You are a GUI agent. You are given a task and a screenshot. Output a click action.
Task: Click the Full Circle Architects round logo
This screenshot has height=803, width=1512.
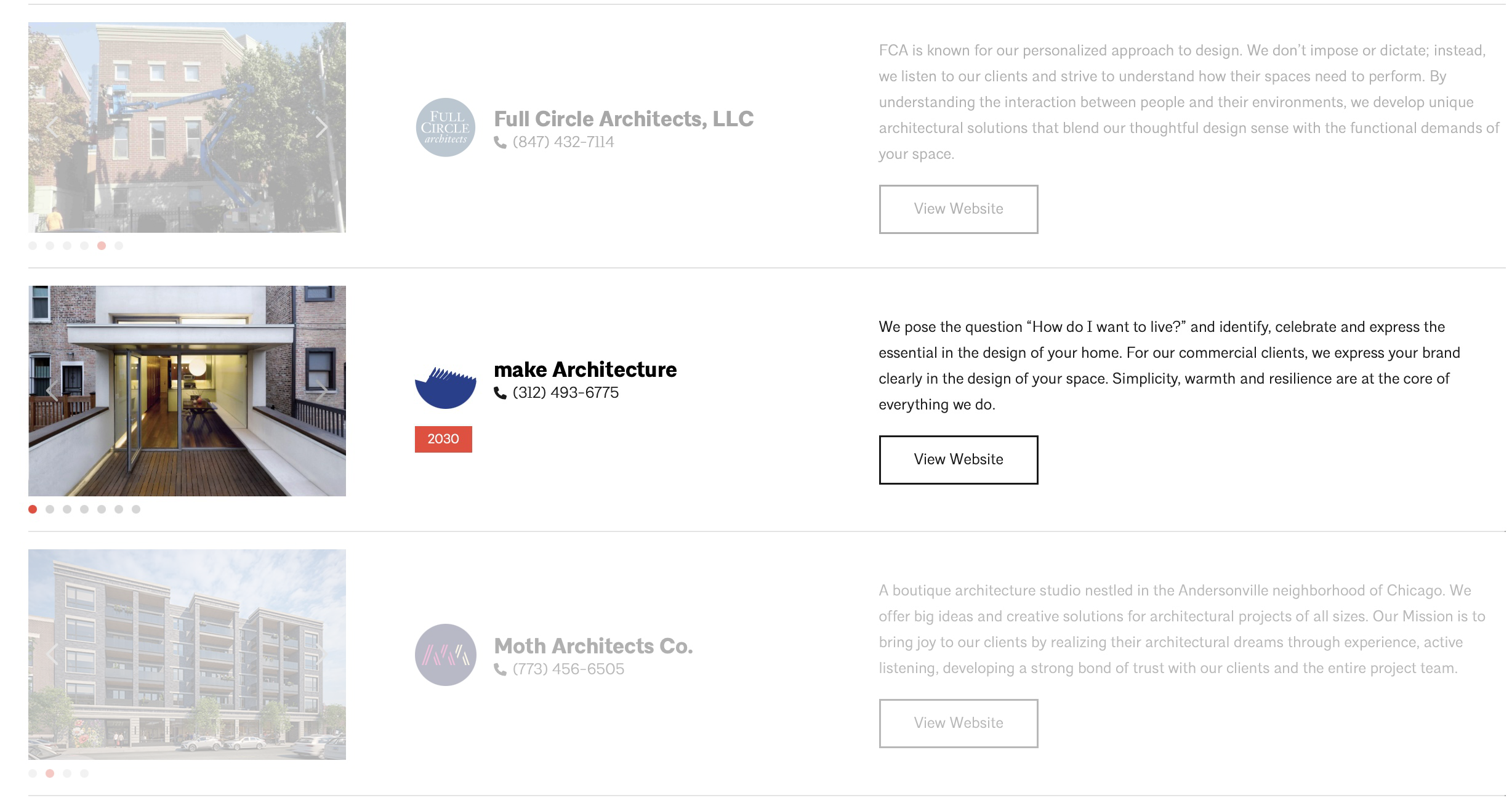click(445, 127)
